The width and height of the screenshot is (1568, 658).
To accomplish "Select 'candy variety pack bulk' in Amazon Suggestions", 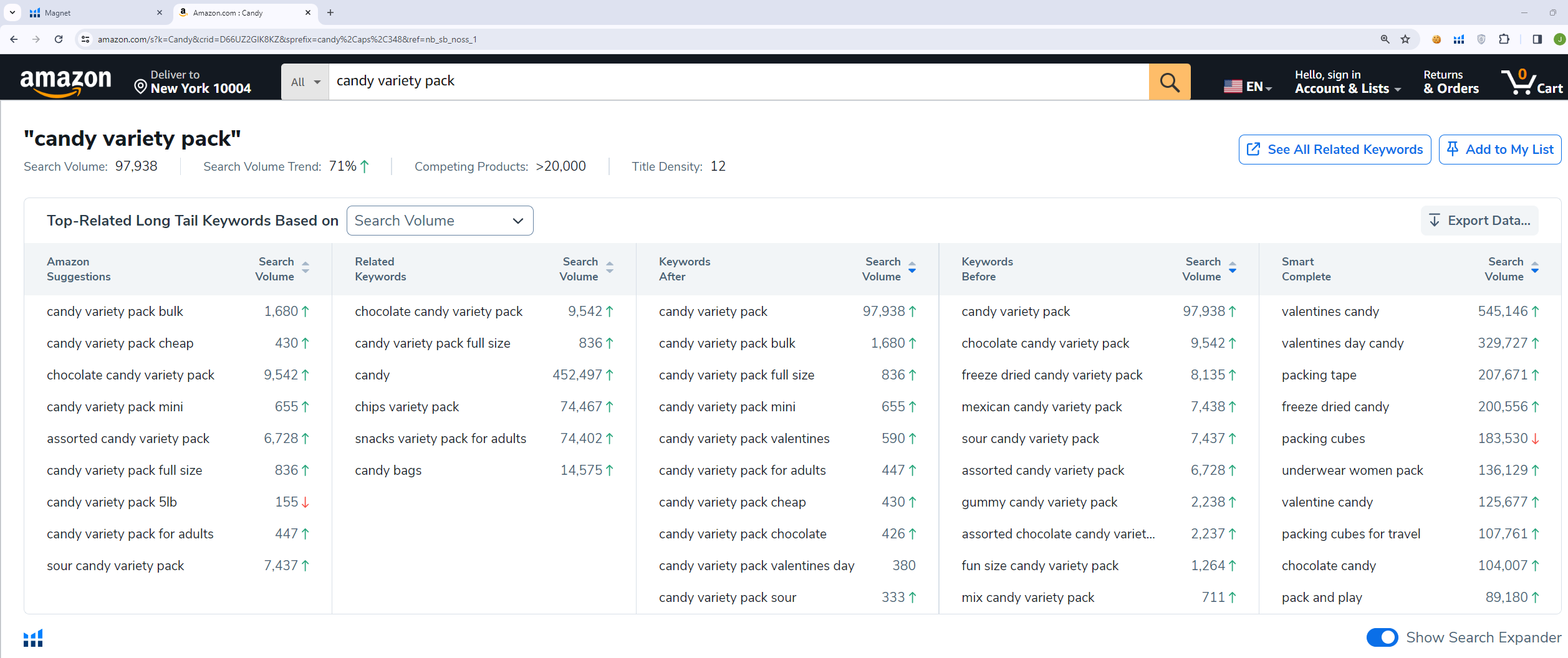I will pyautogui.click(x=115, y=311).
